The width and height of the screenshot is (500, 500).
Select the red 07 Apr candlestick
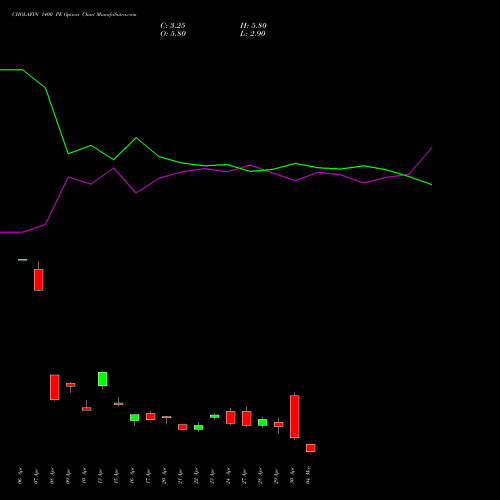(x=39, y=280)
